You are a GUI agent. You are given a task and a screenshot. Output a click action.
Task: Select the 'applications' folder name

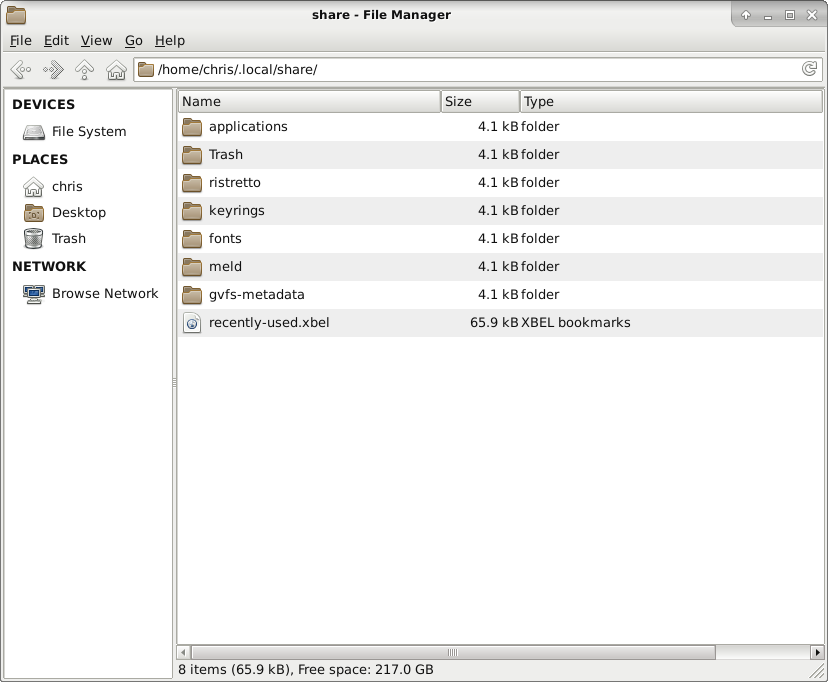[248, 127]
